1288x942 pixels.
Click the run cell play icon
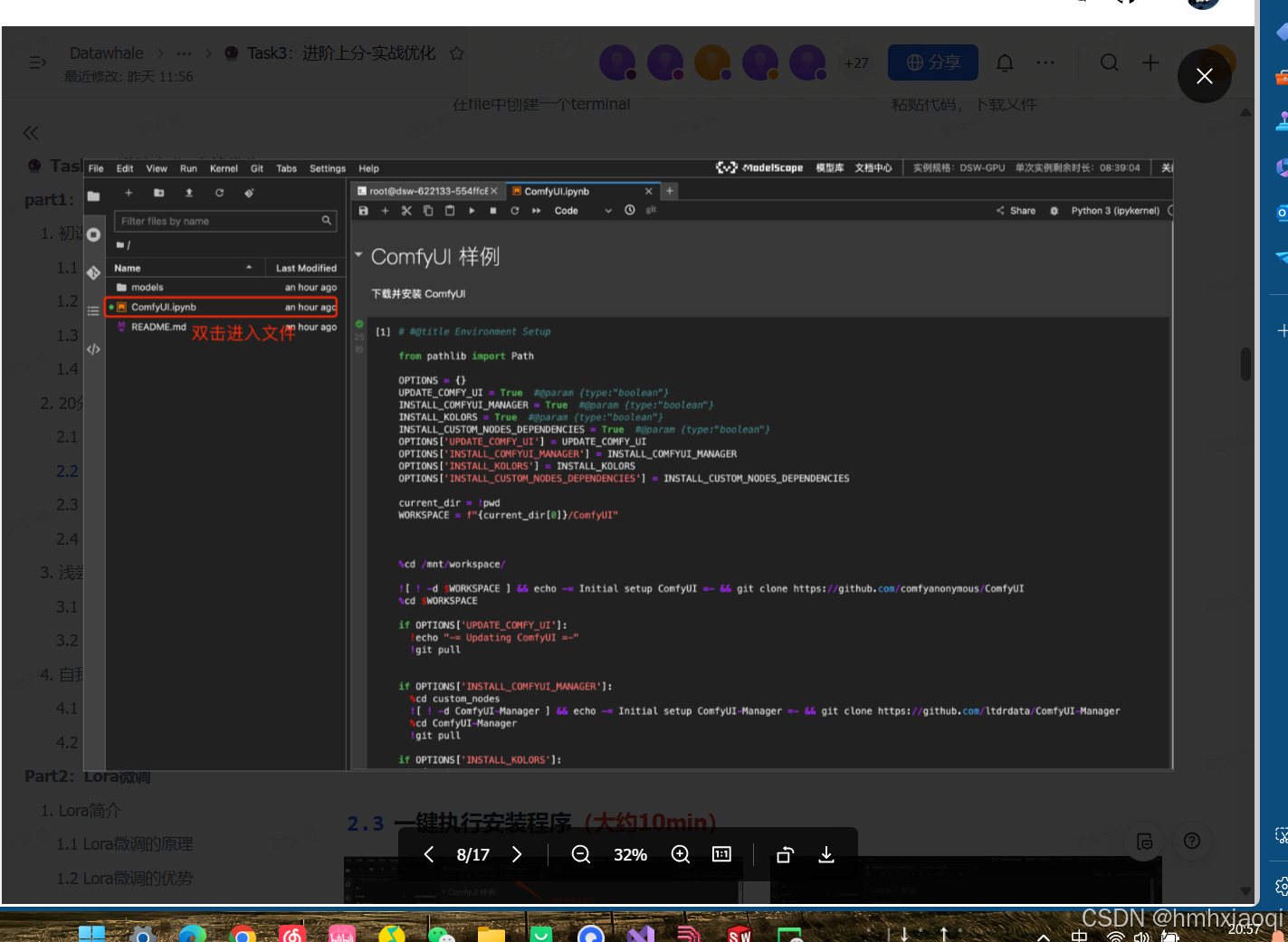coord(472,210)
